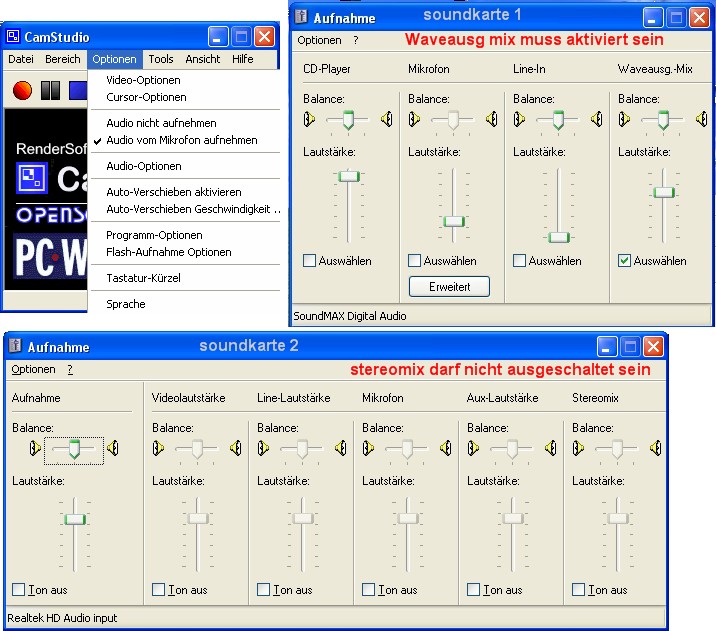Uncheck Waveausg.-Mix Auswählen checkbox
This screenshot has height=631, width=716.
pos(624,261)
